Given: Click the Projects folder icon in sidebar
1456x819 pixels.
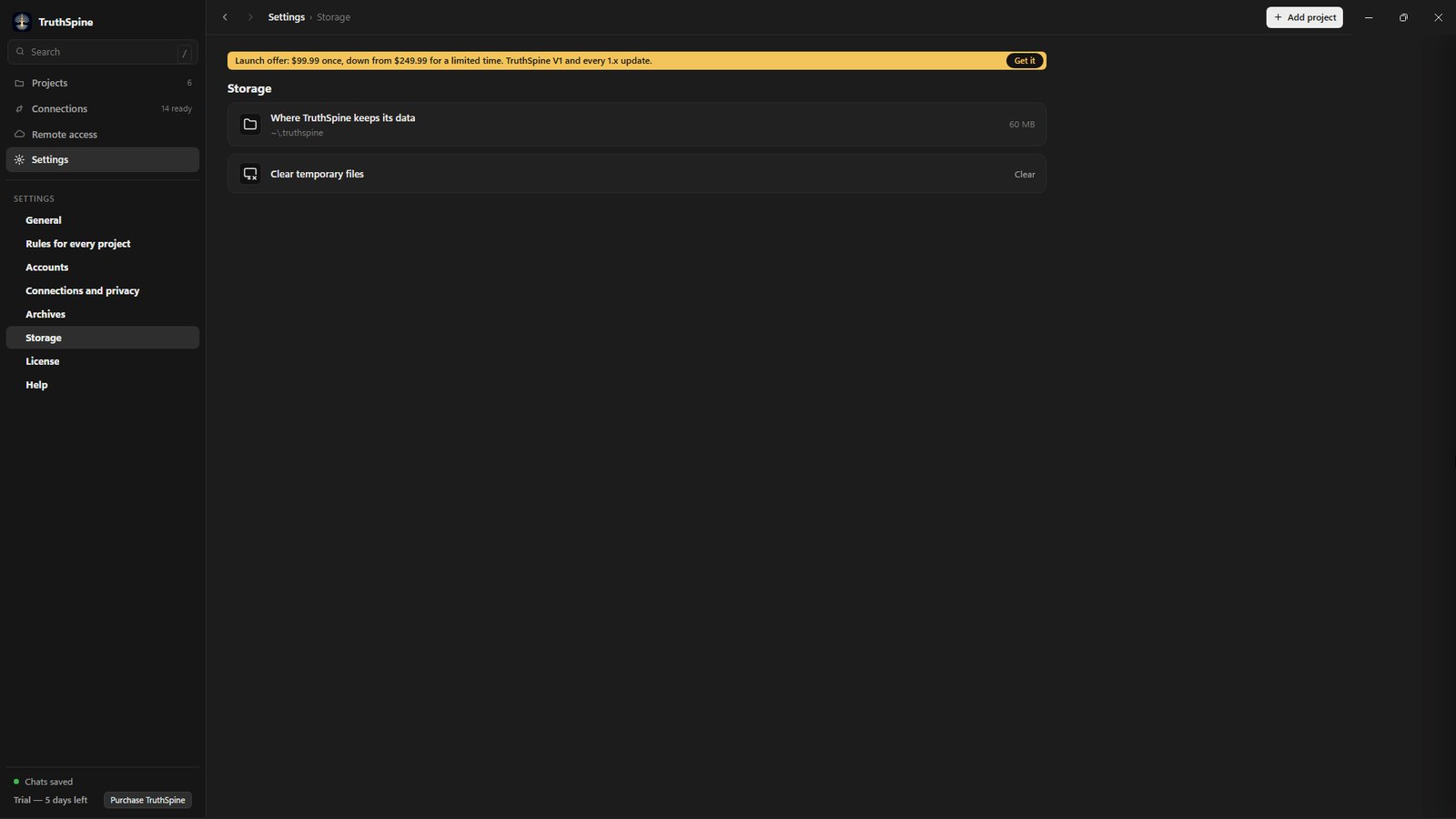Looking at the screenshot, I should coord(19,83).
